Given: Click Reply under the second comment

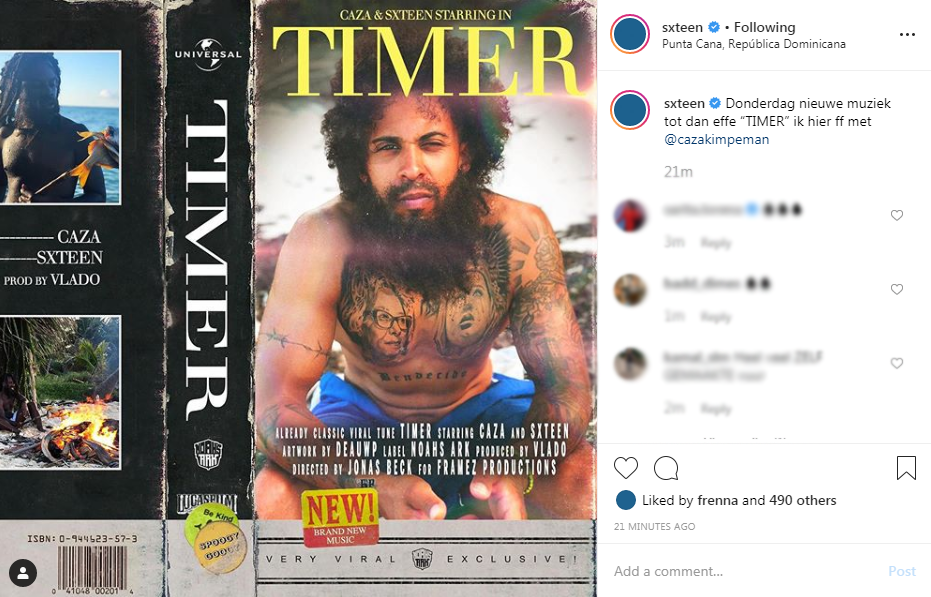Looking at the screenshot, I should coord(715,317).
